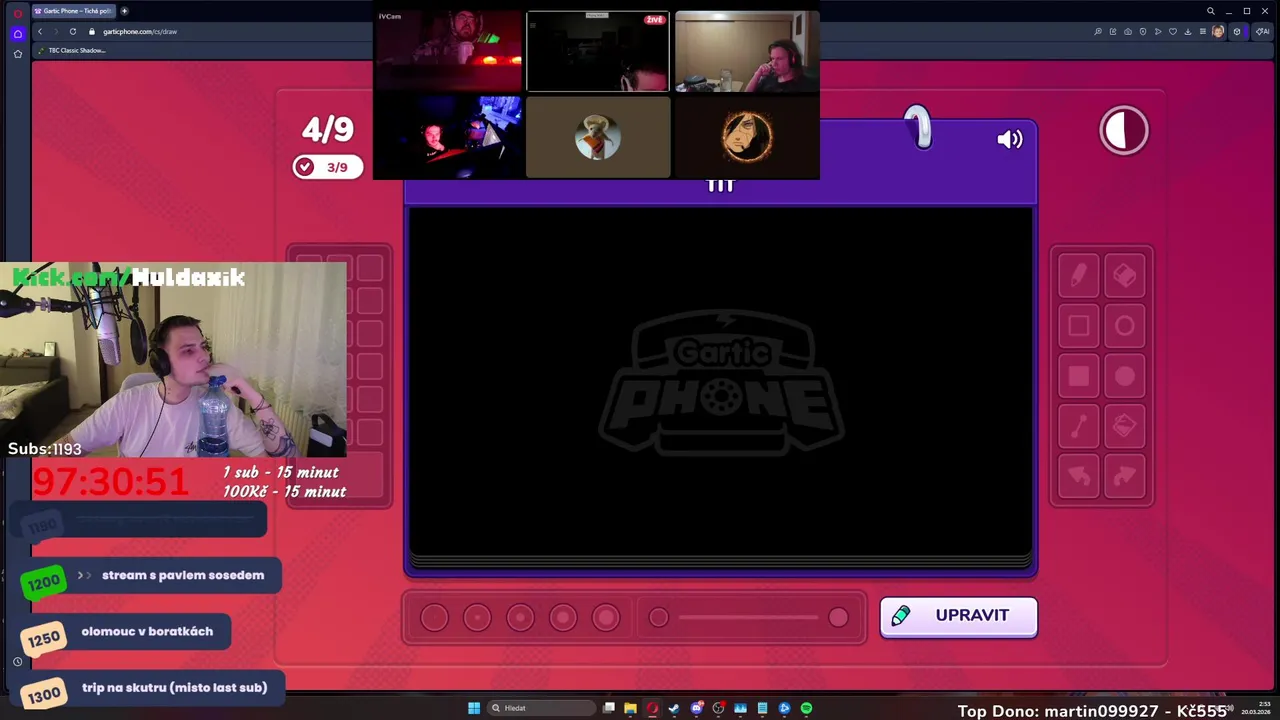The image size is (1280, 720).
Task: Open File Explorer from taskbar
Action: (x=630, y=708)
